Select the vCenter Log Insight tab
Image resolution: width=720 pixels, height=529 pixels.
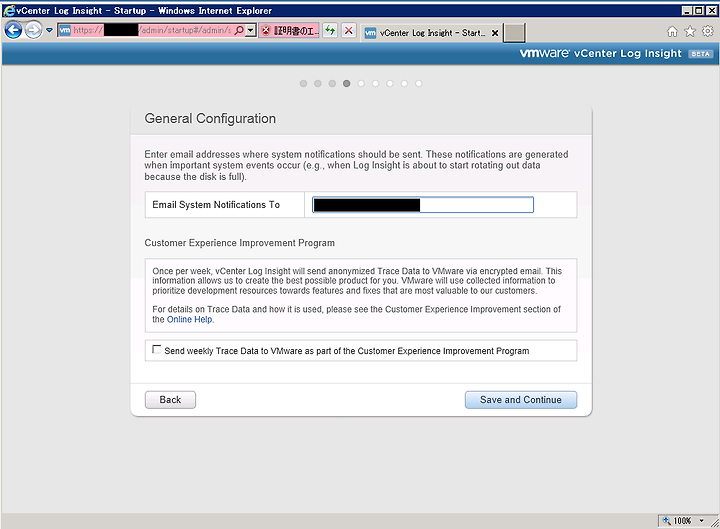point(431,33)
